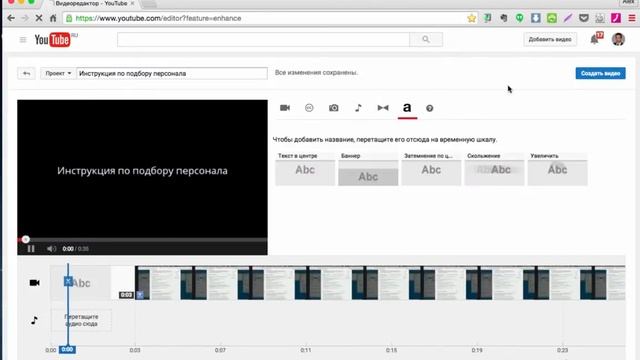The width and height of the screenshot is (640, 360).
Task: Close the 'Видеоредактор - YouTube' tab
Action: coord(132,3)
